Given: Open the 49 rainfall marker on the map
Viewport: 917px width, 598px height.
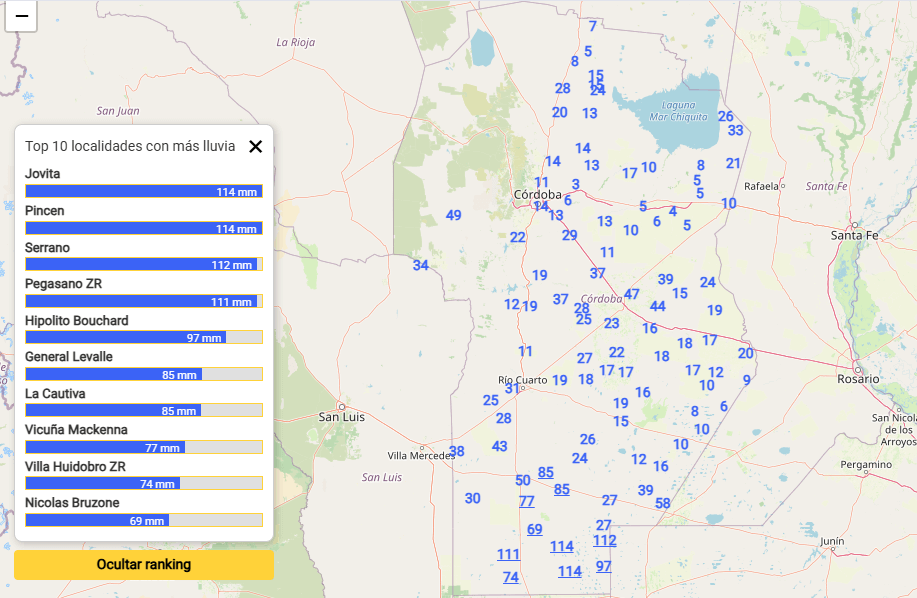Looking at the screenshot, I should [453, 215].
